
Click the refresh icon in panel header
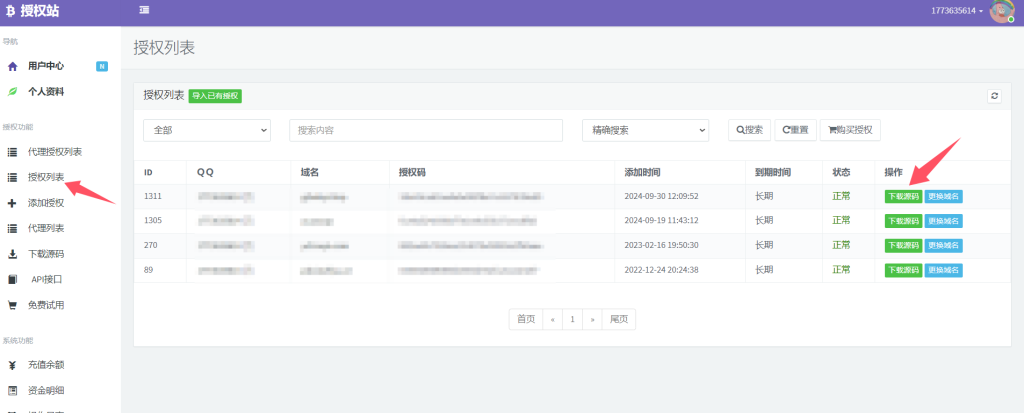pos(994,96)
